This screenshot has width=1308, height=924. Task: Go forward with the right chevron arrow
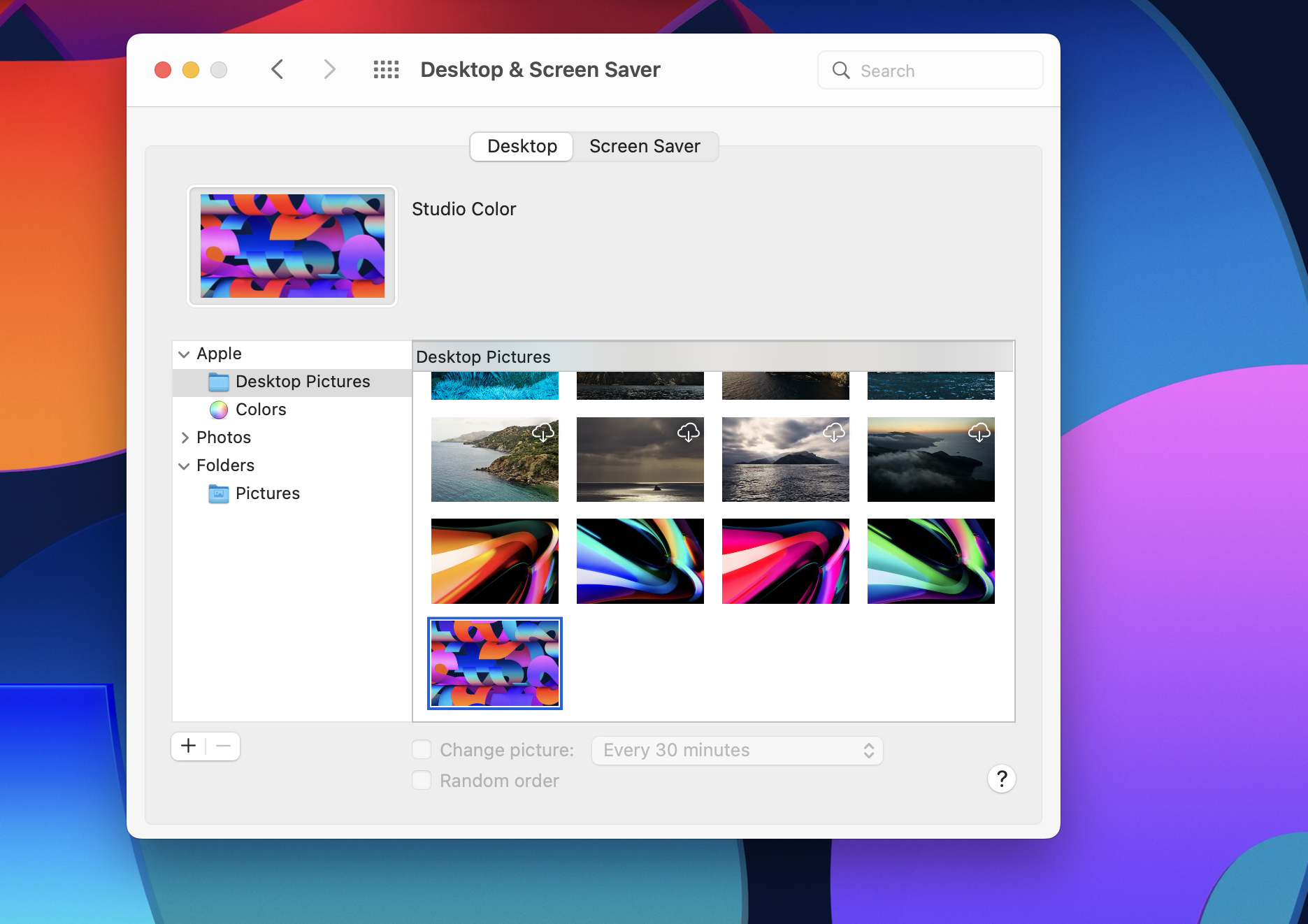click(x=329, y=69)
